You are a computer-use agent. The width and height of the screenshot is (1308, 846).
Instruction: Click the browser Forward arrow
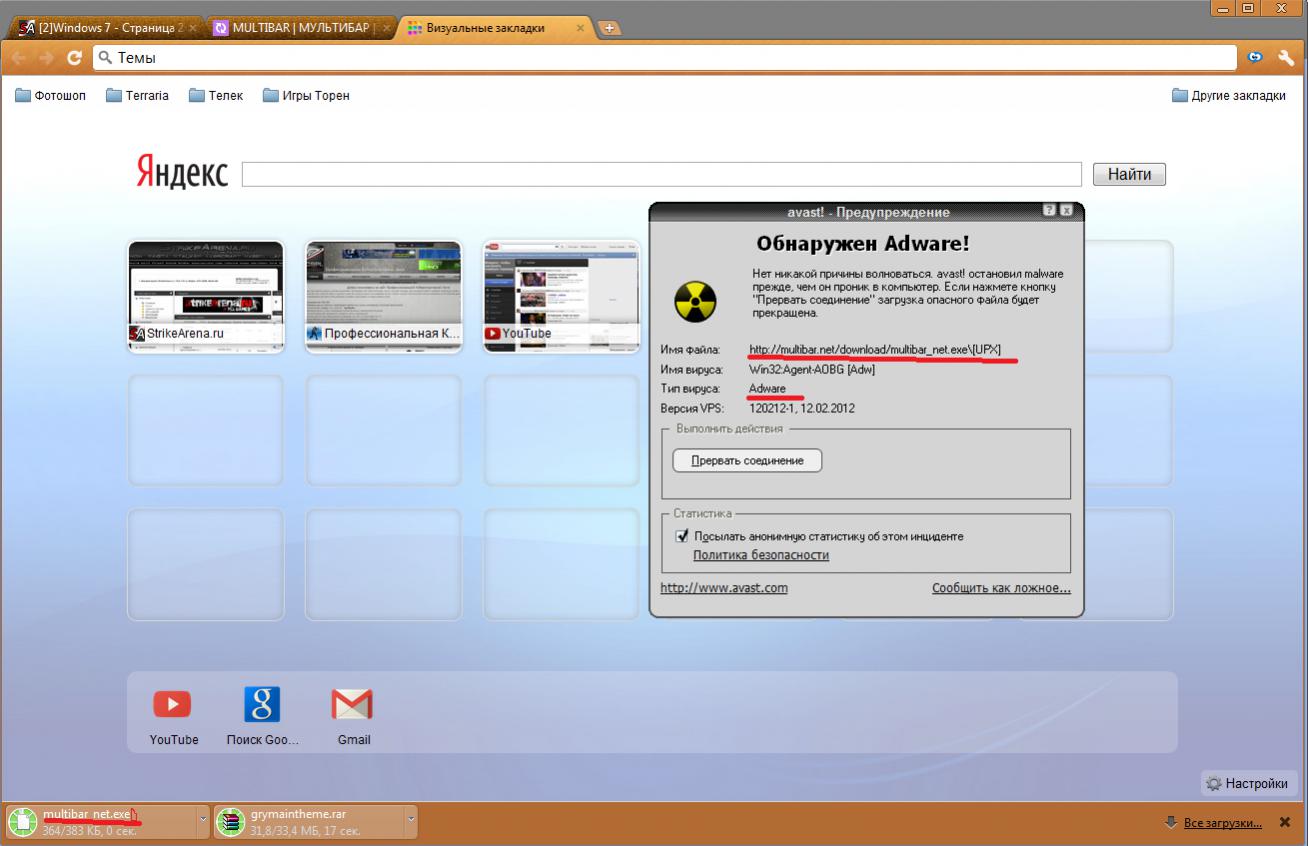click(x=46, y=58)
